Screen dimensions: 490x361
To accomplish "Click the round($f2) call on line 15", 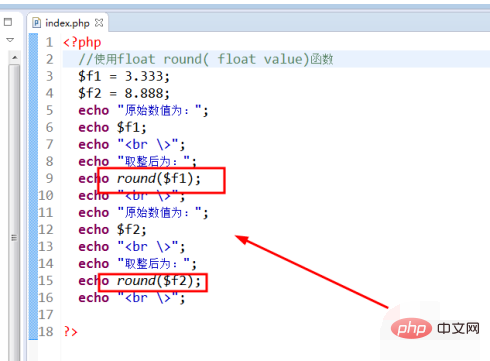I will point(159,281).
